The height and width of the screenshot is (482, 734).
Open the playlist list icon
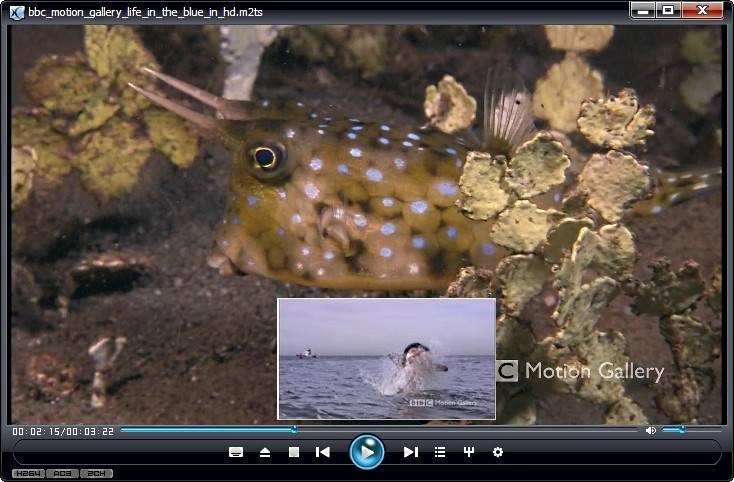point(440,452)
